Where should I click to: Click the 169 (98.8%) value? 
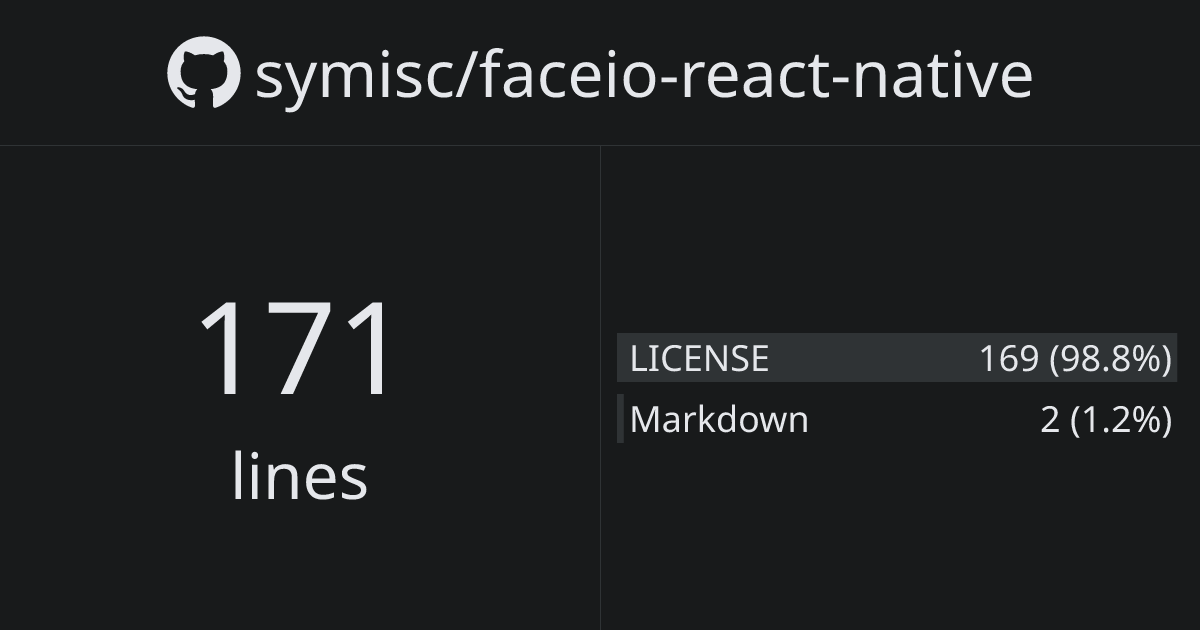click(1075, 358)
